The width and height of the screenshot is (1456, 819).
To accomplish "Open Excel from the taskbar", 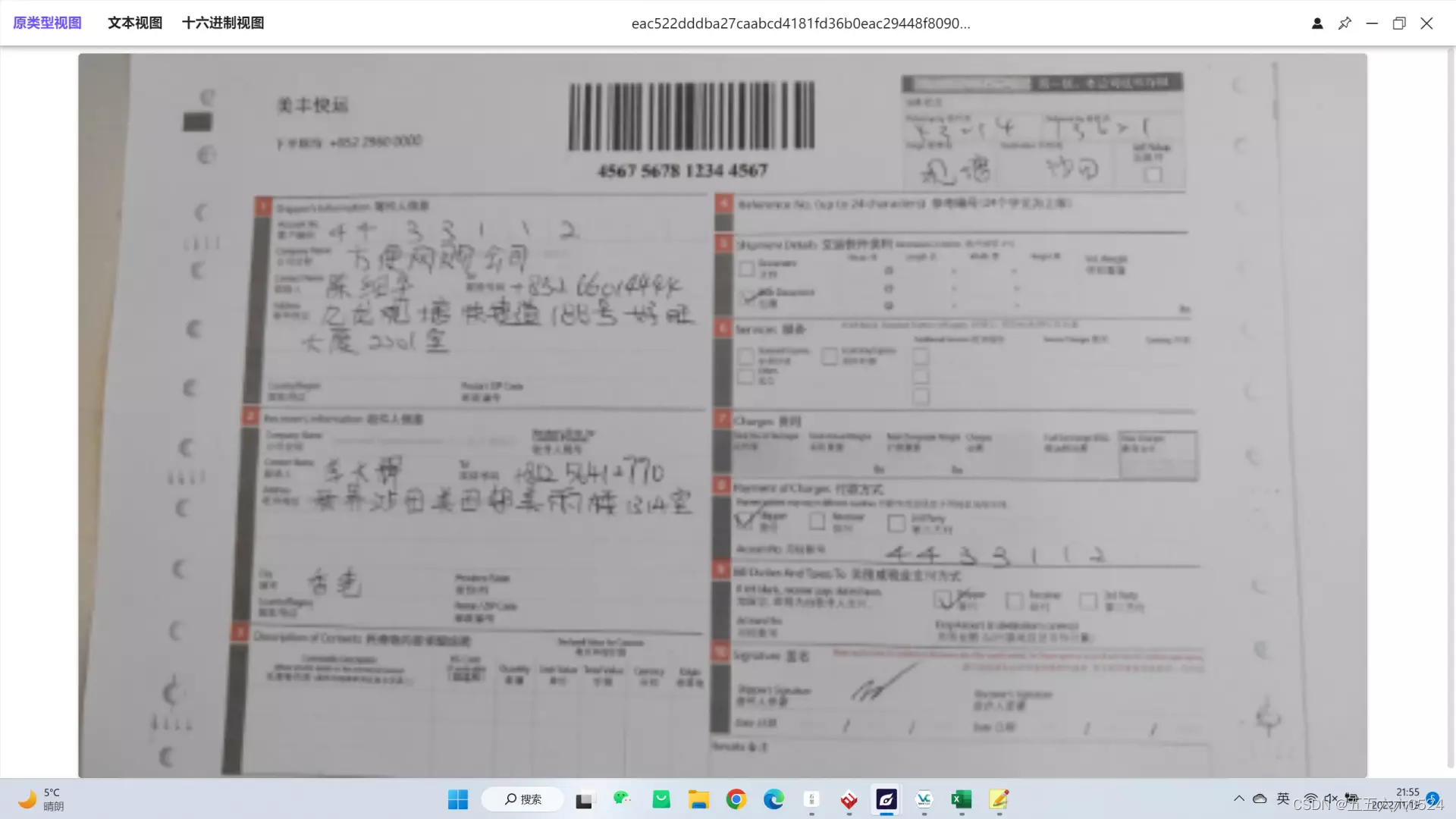I will [962, 799].
